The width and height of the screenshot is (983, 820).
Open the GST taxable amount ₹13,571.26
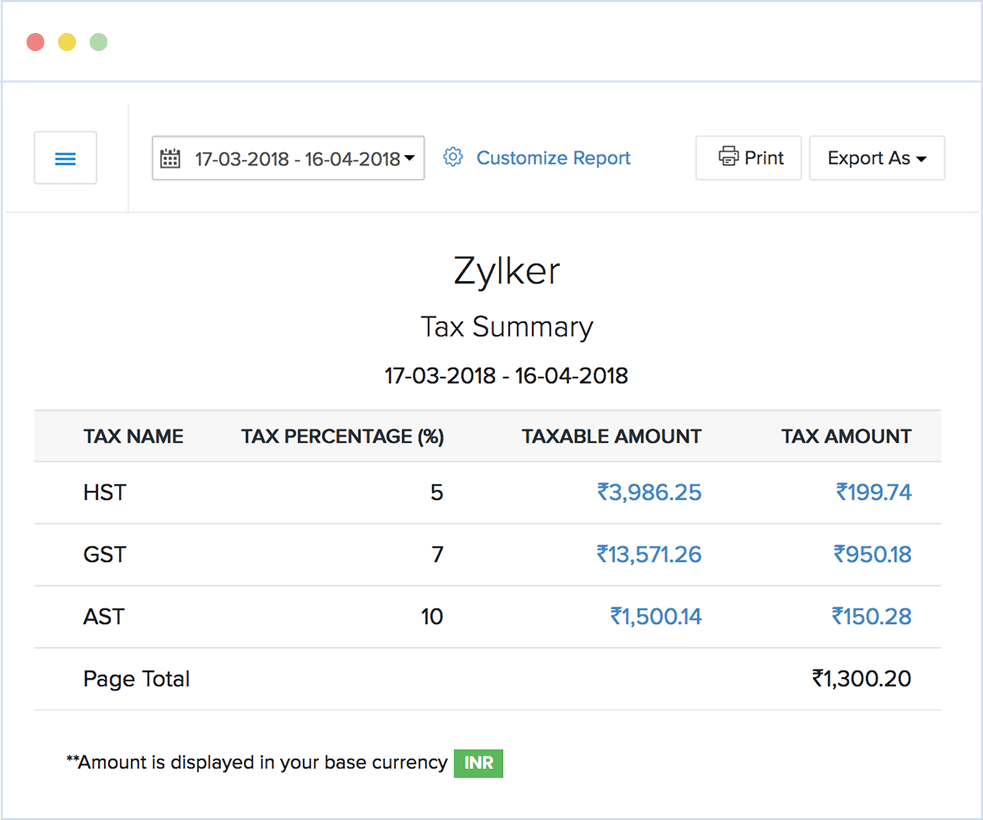(650, 554)
